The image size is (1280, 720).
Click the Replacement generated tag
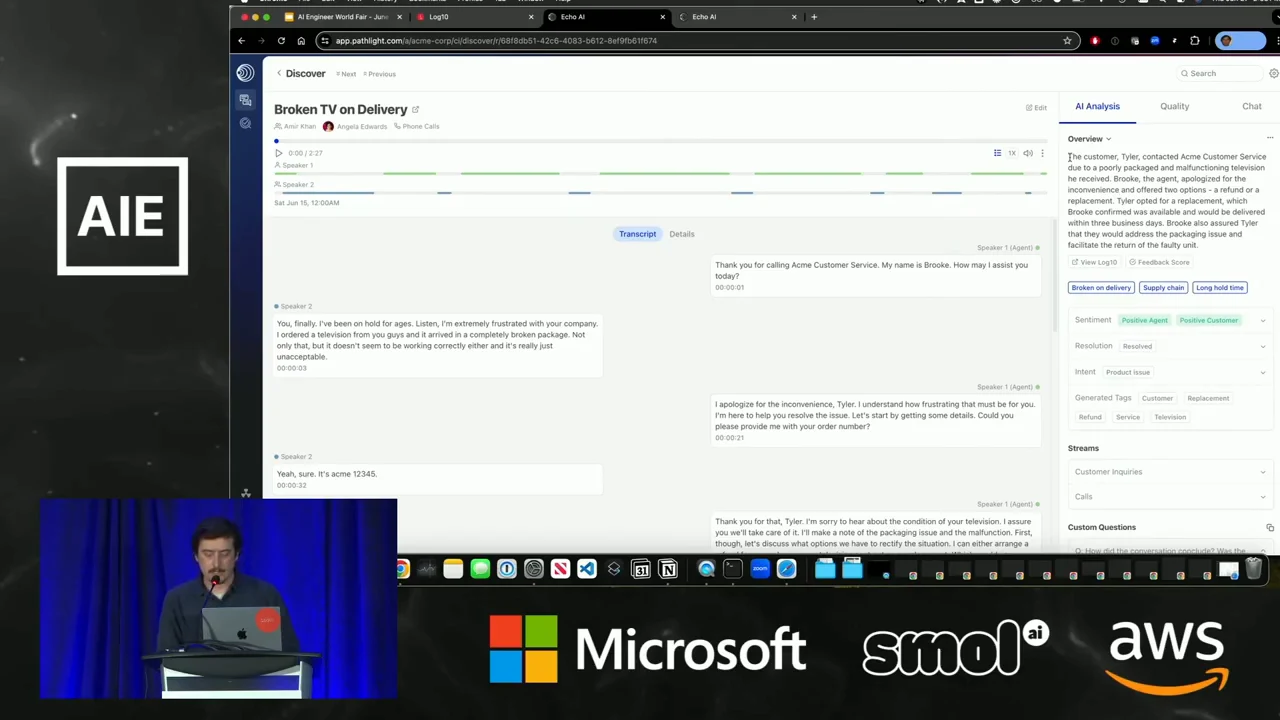[1208, 398]
